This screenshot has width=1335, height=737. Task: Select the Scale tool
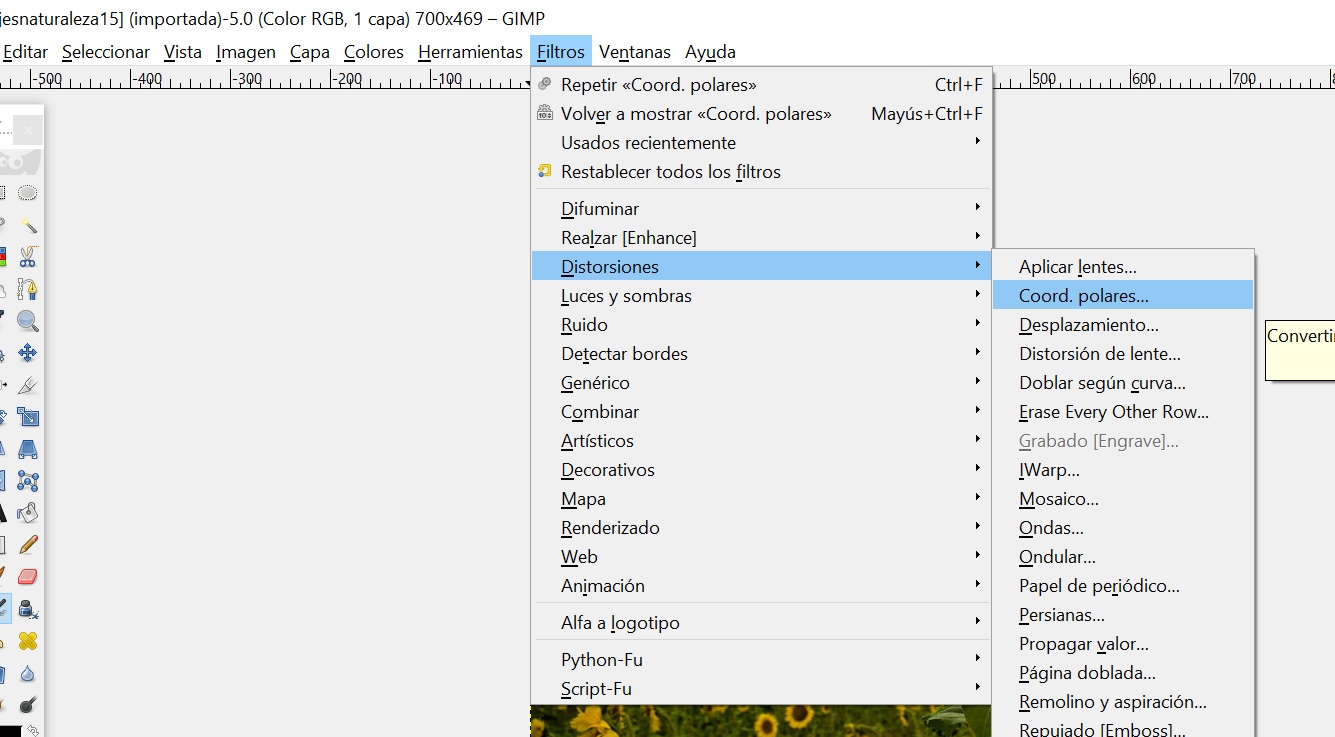pos(28,417)
